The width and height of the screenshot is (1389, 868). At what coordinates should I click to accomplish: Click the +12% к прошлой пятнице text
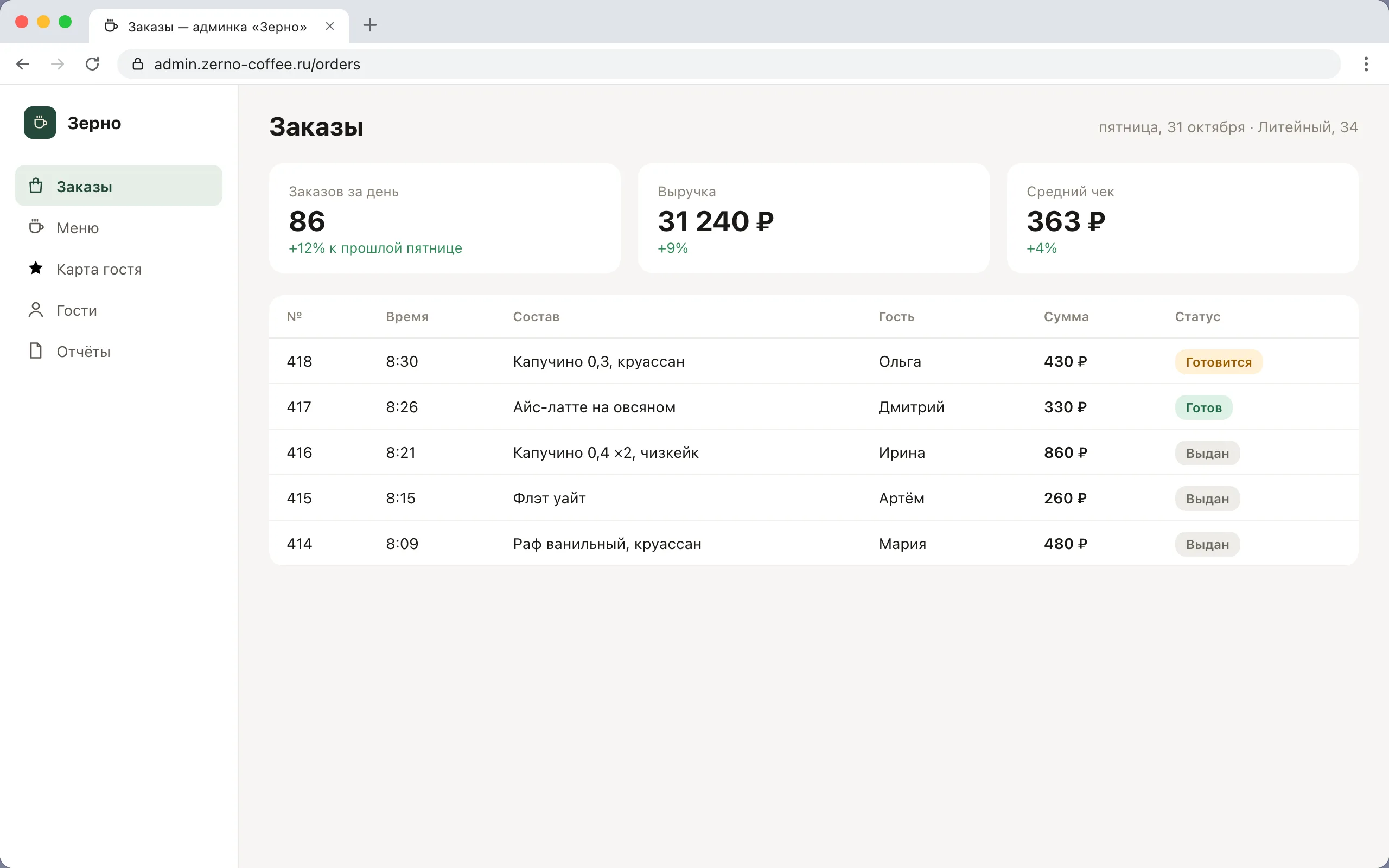(375, 248)
